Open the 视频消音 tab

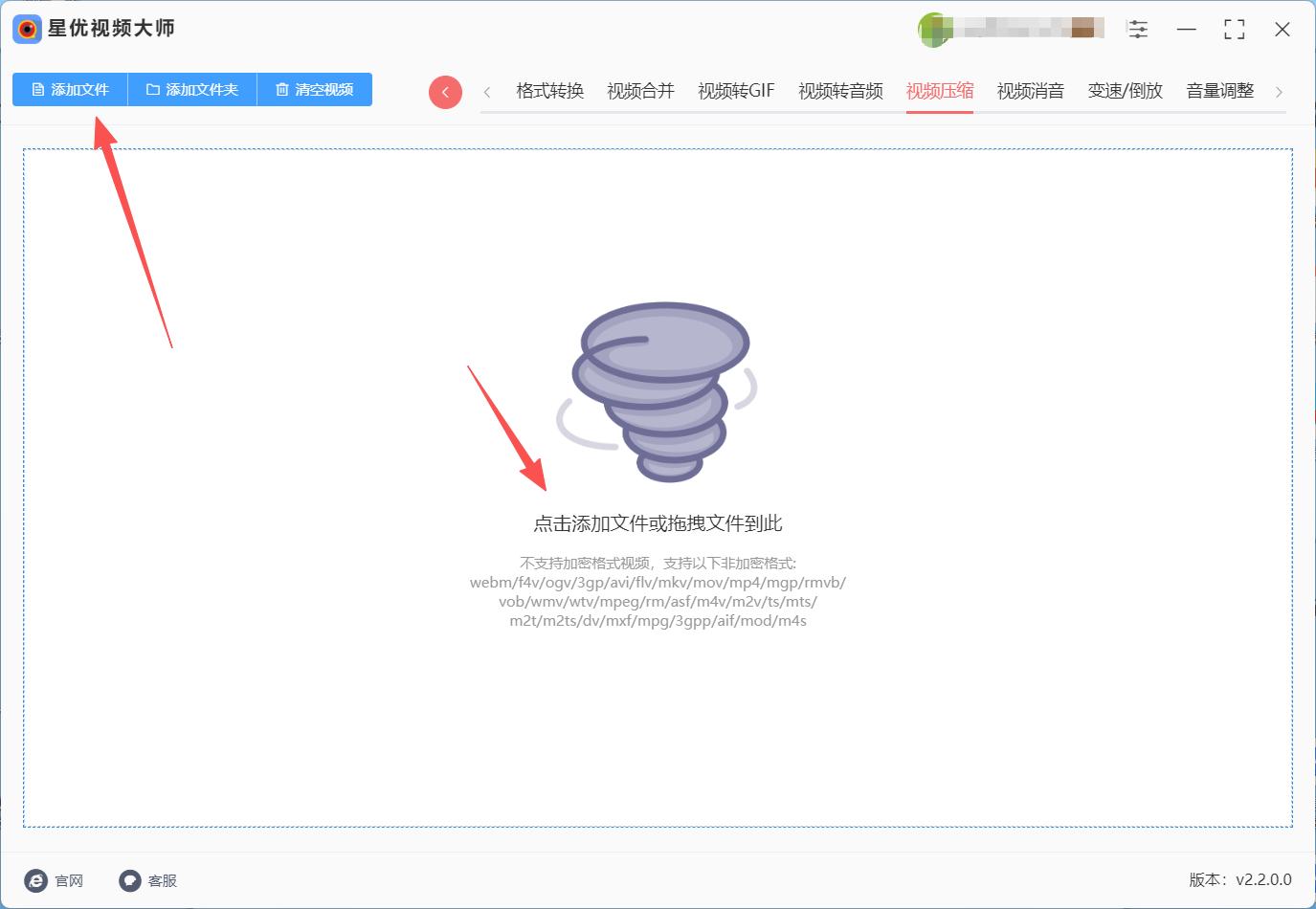1030,91
